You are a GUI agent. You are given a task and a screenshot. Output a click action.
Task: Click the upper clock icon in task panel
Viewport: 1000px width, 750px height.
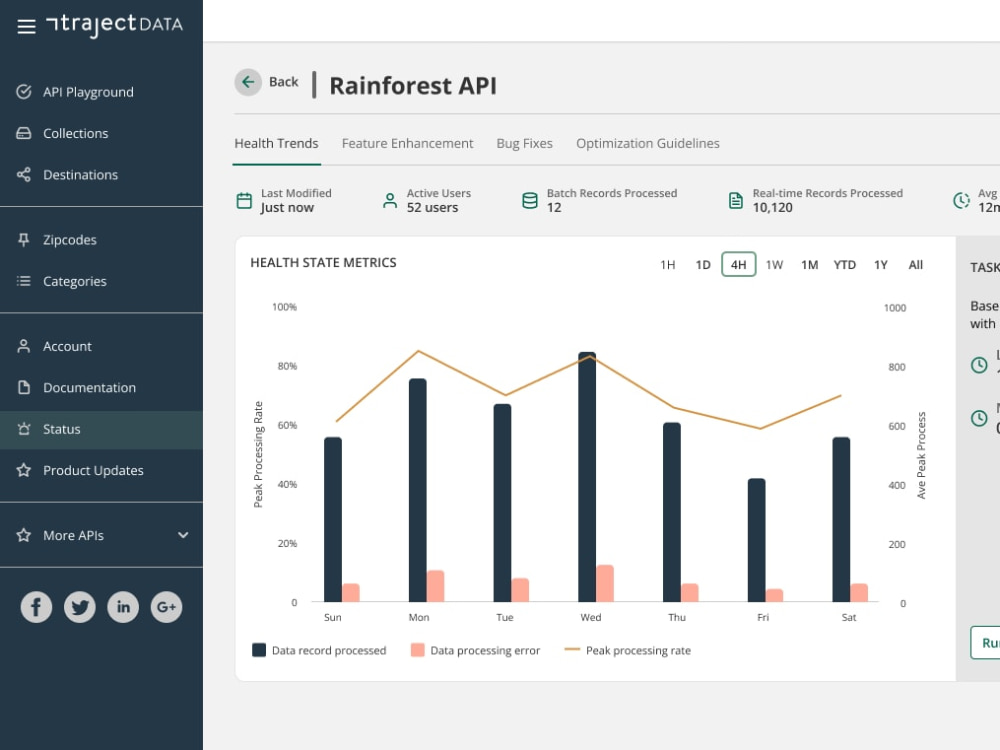tap(979, 365)
